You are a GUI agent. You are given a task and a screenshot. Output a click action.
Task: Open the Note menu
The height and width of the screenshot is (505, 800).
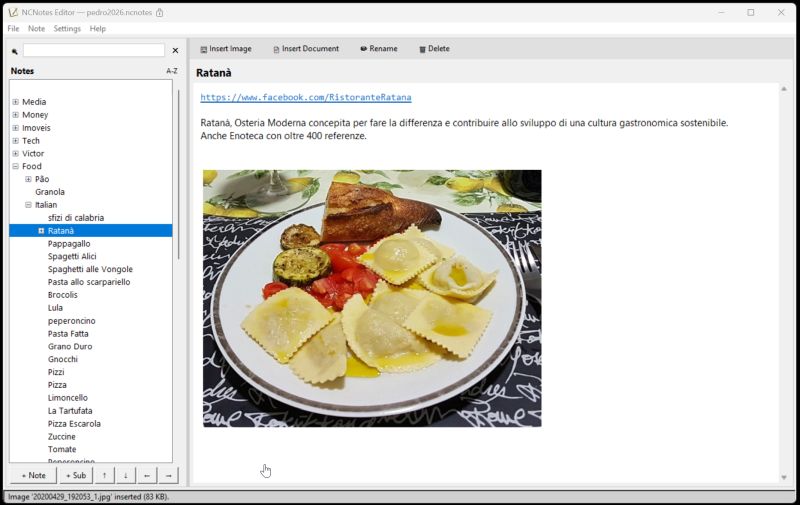tap(36, 29)
